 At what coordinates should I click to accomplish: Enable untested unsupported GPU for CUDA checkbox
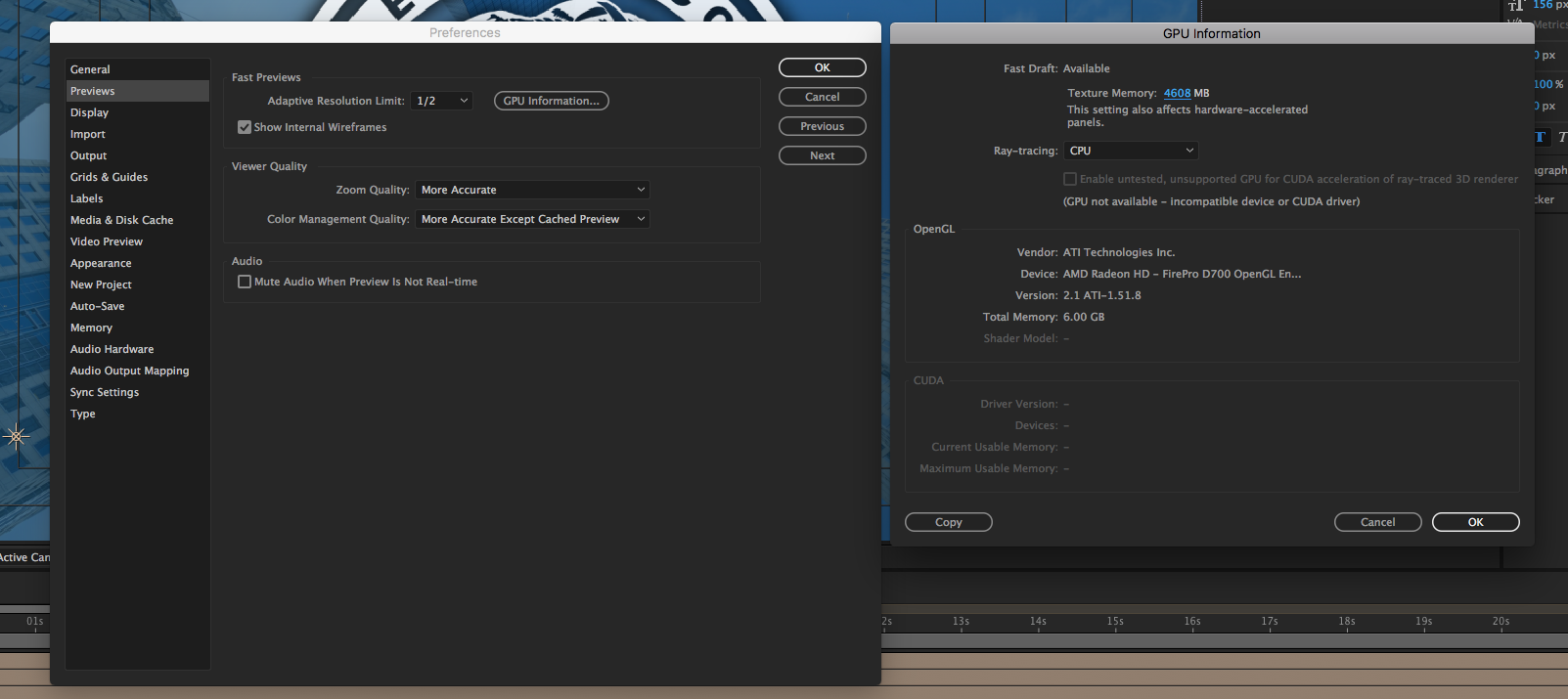[x=1070, y=179]
